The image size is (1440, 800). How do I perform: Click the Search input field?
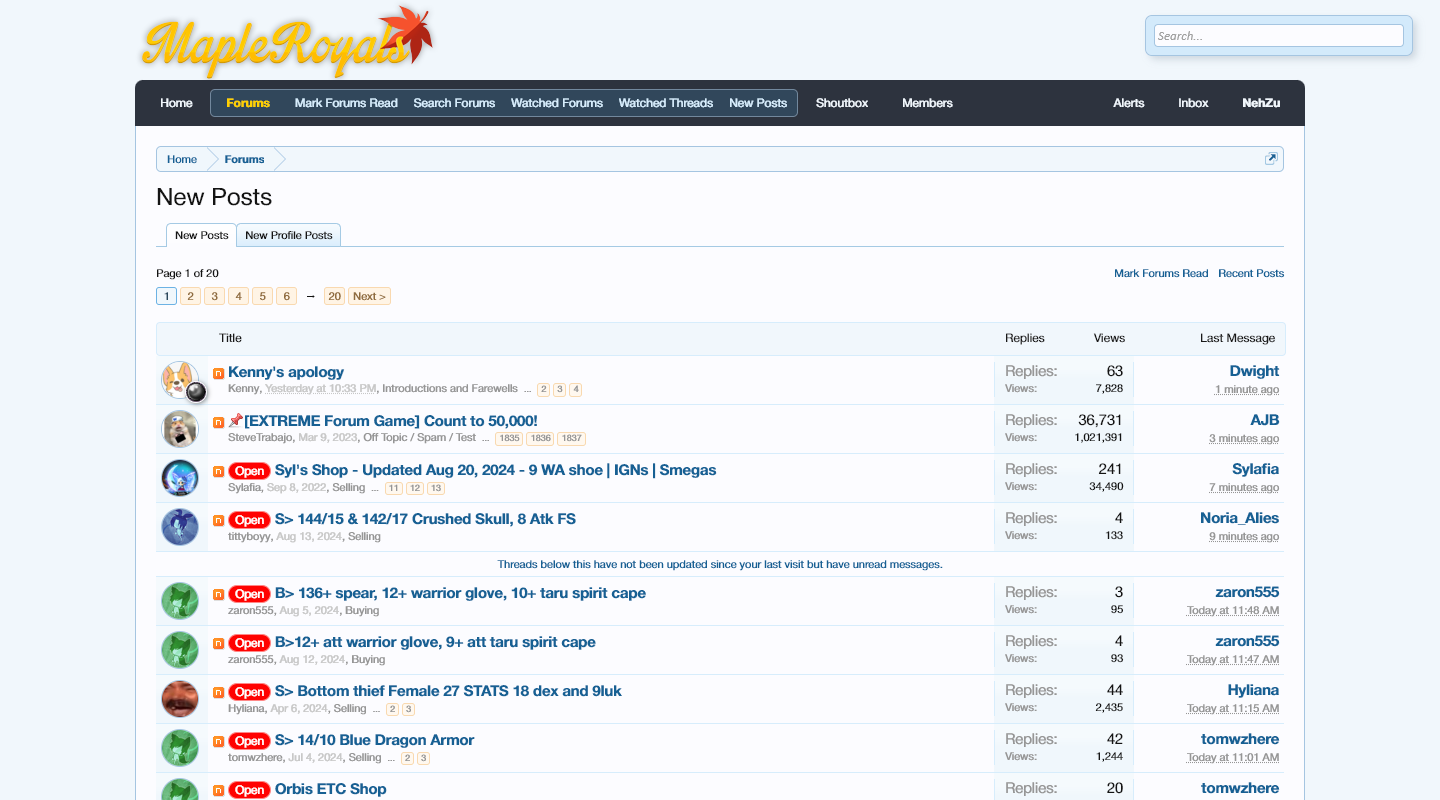pyautogui.click(x=1278, y=36)
